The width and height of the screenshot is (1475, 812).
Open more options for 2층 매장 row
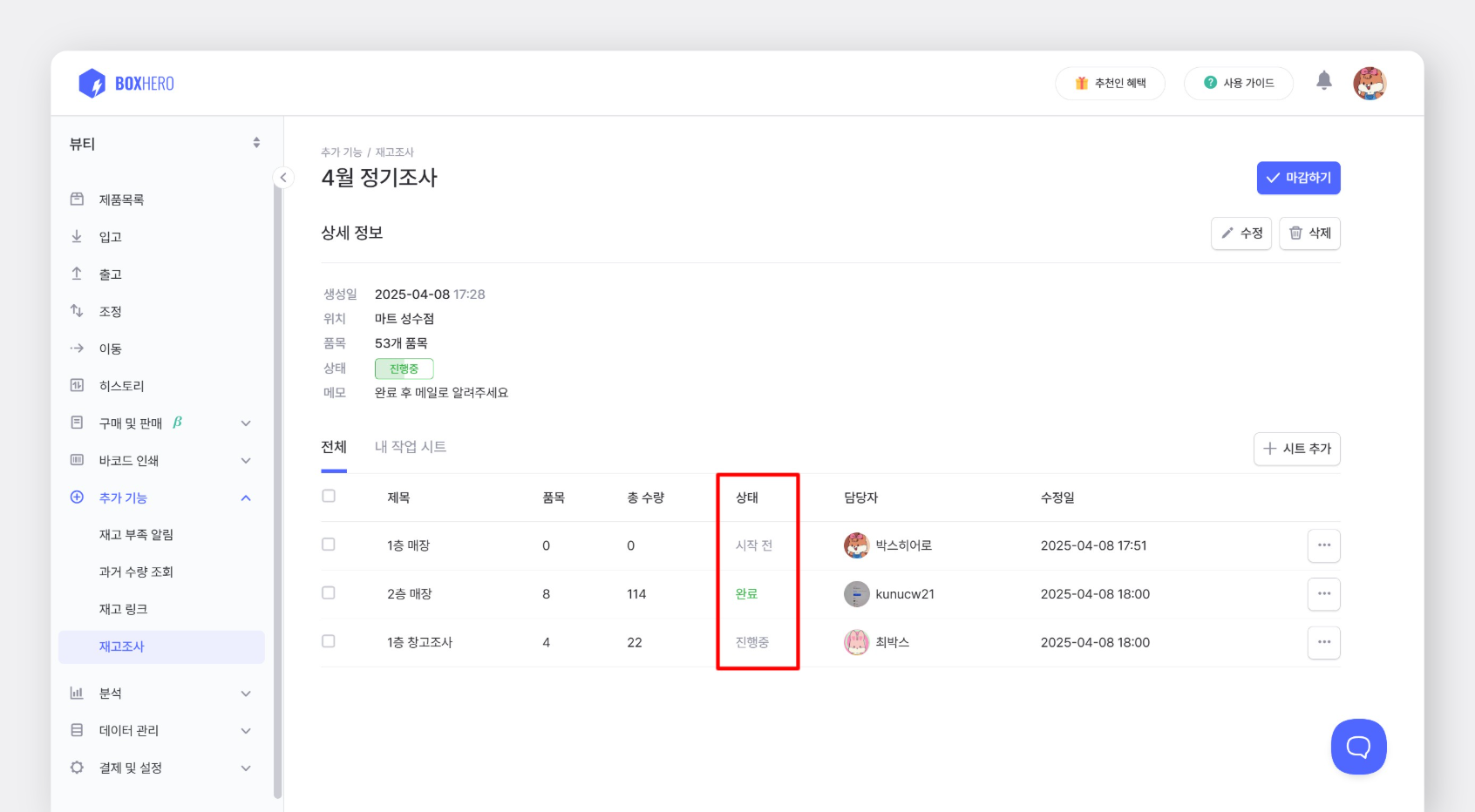(1323, 594)
